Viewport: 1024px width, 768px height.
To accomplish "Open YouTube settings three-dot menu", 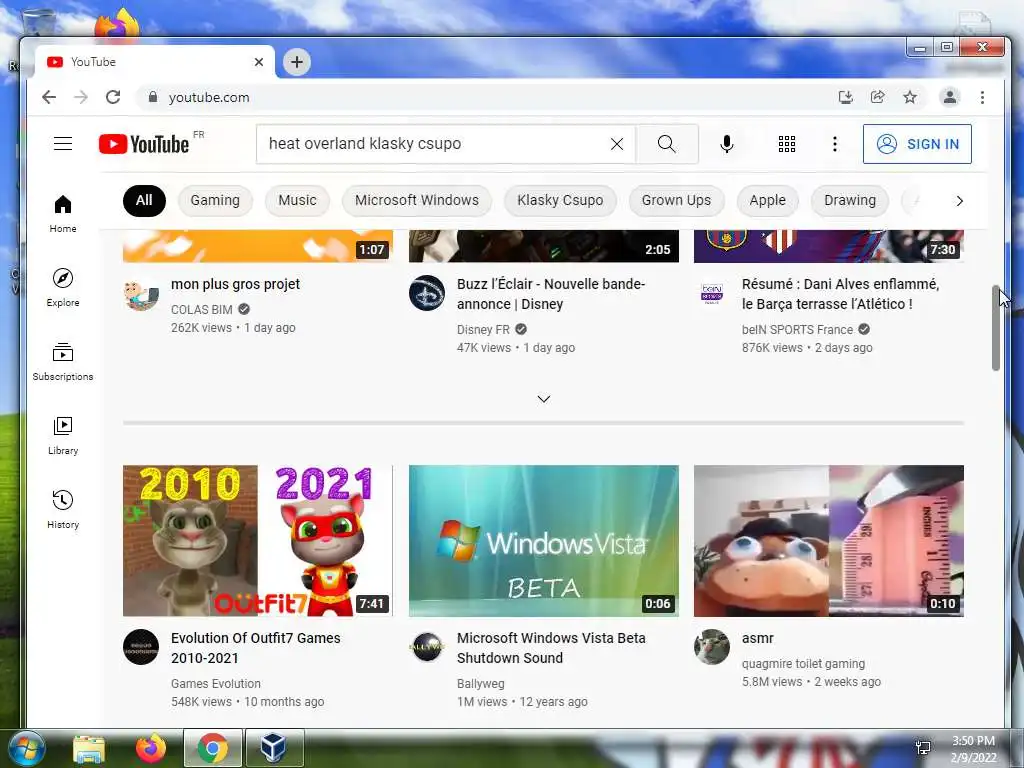I will click(x=835, y=144).
